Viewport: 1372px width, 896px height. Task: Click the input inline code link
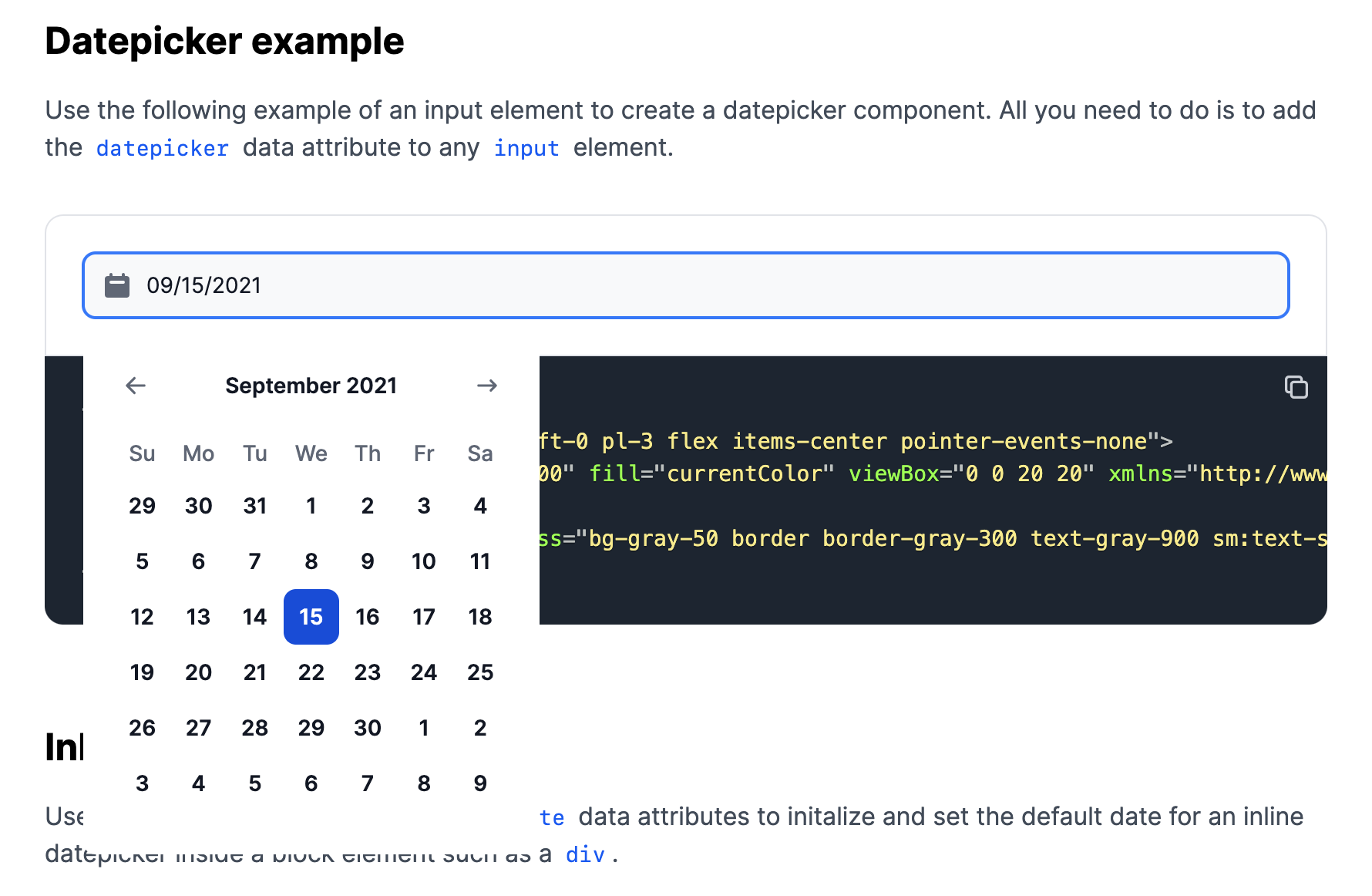(x=526, y=147)
